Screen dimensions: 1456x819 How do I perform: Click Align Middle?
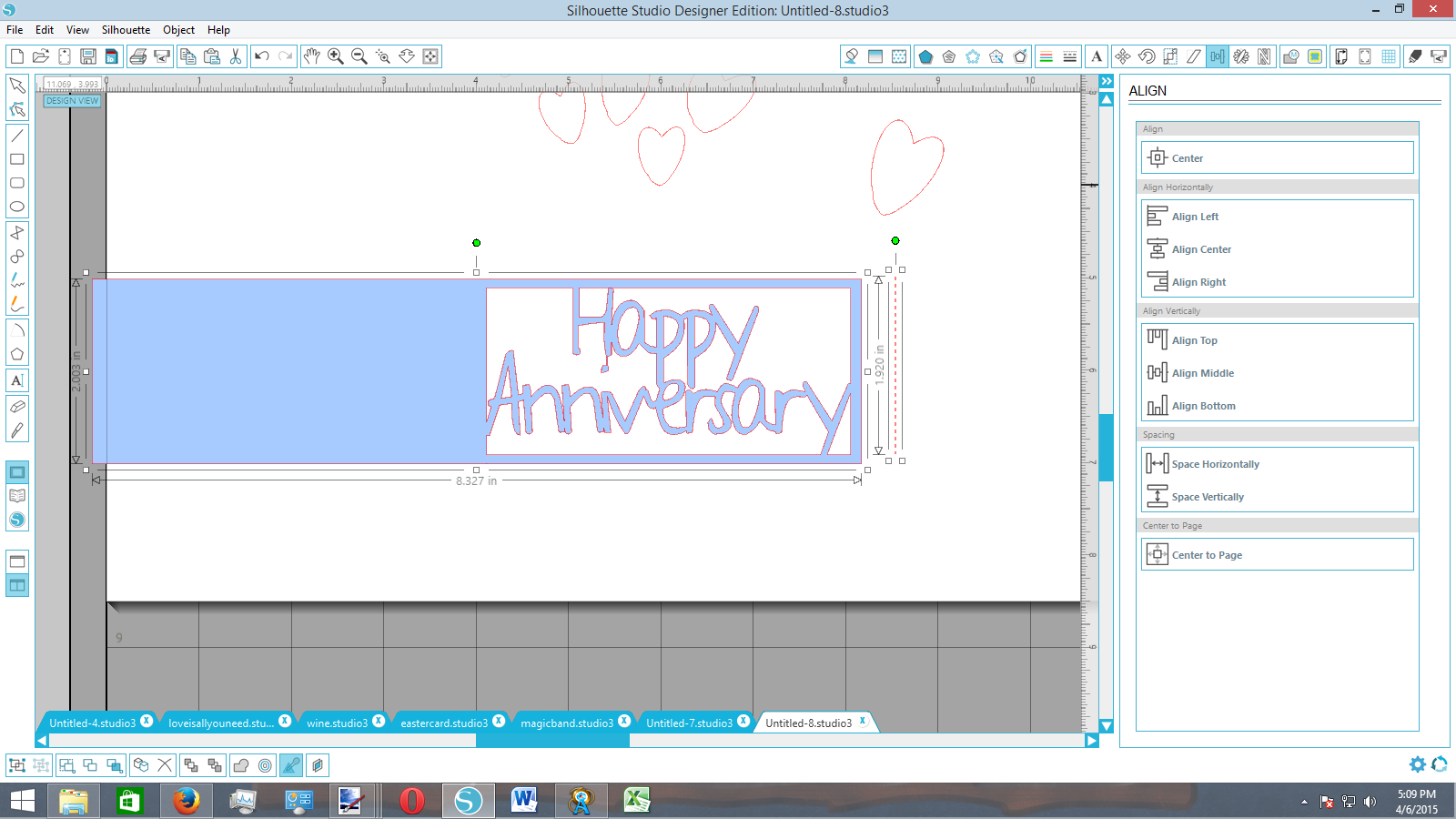(x=1278, y=372)
